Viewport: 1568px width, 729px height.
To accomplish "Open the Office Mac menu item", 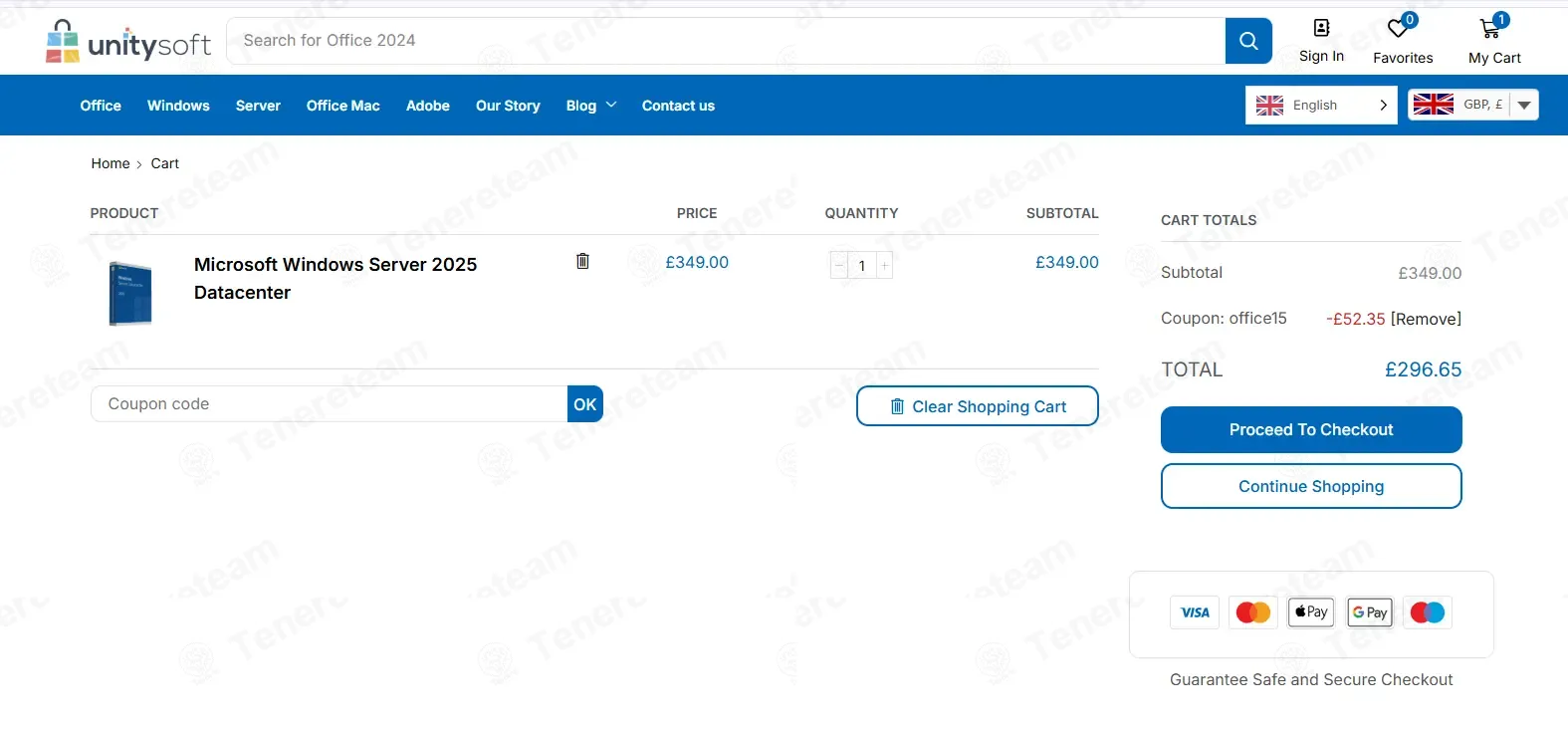I will click(x=343, y=106).
